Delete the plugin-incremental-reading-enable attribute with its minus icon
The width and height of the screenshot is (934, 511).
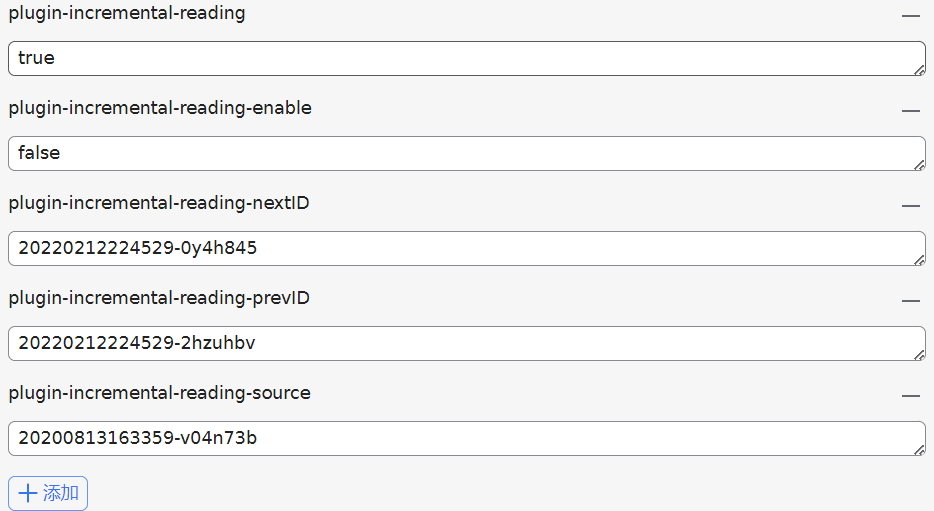[x=910, y=111]
